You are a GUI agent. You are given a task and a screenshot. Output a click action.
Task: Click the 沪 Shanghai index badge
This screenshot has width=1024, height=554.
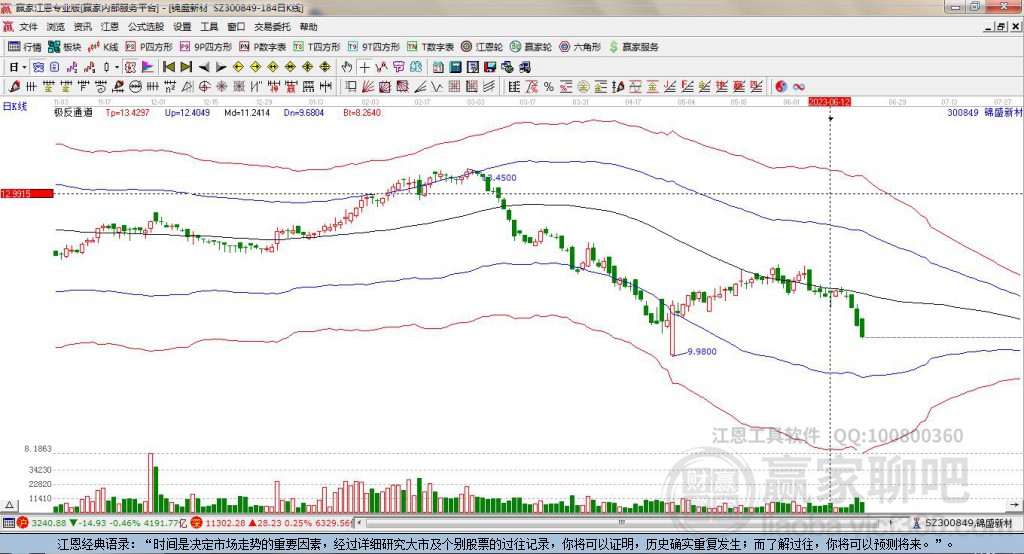click(x=23, y=523)
